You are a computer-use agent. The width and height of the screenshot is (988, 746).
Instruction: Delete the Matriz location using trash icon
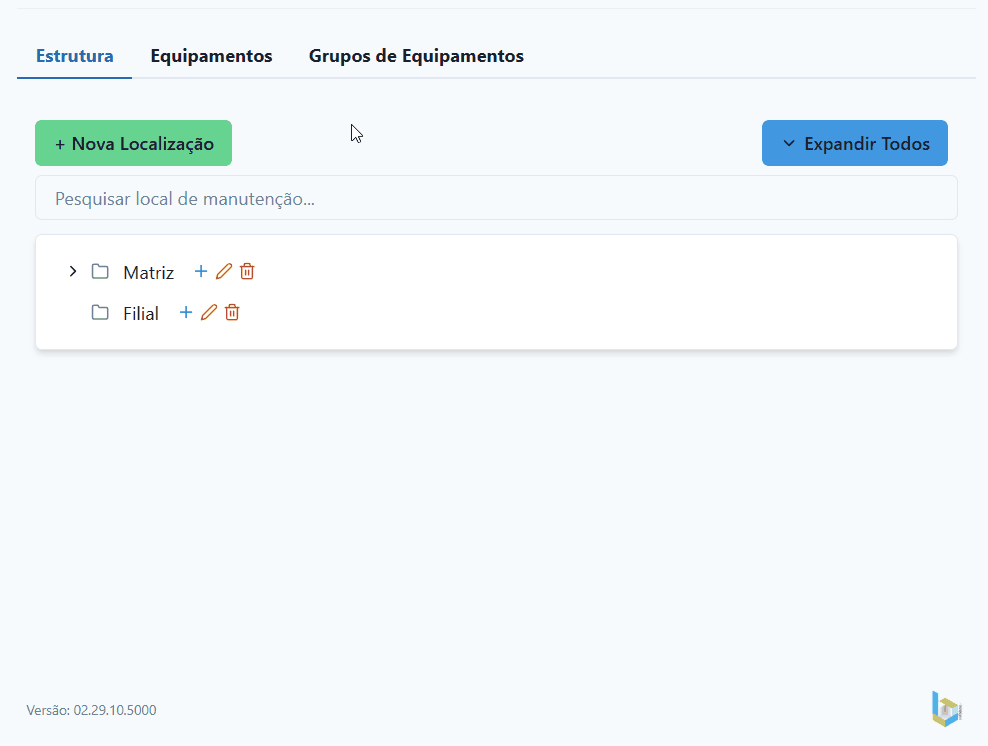pyautogui.click(x=247, y=271)
